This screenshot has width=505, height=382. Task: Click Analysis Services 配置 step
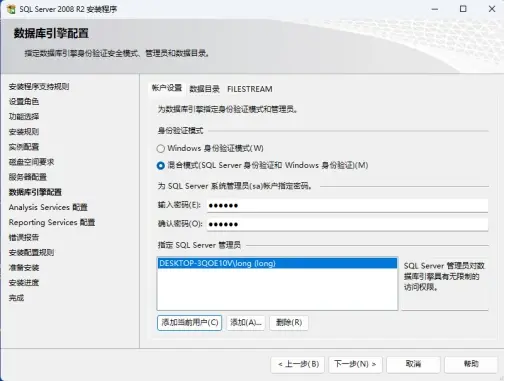48,207
